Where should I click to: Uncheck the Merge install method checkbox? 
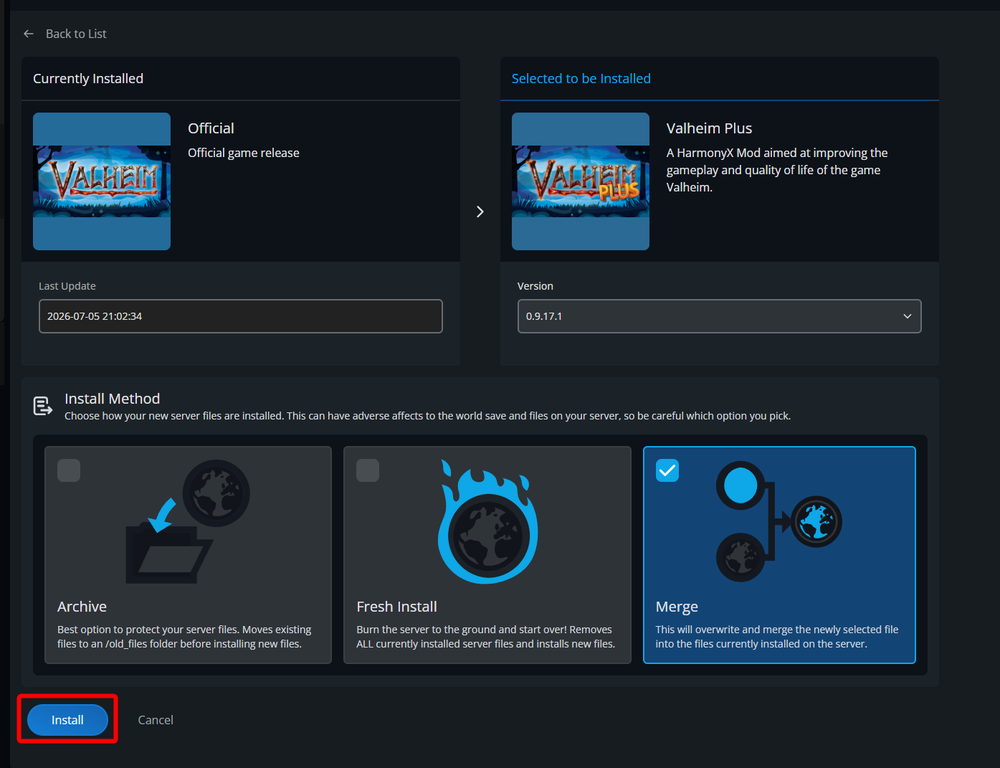pyautogui.click(x=667, y=471)
